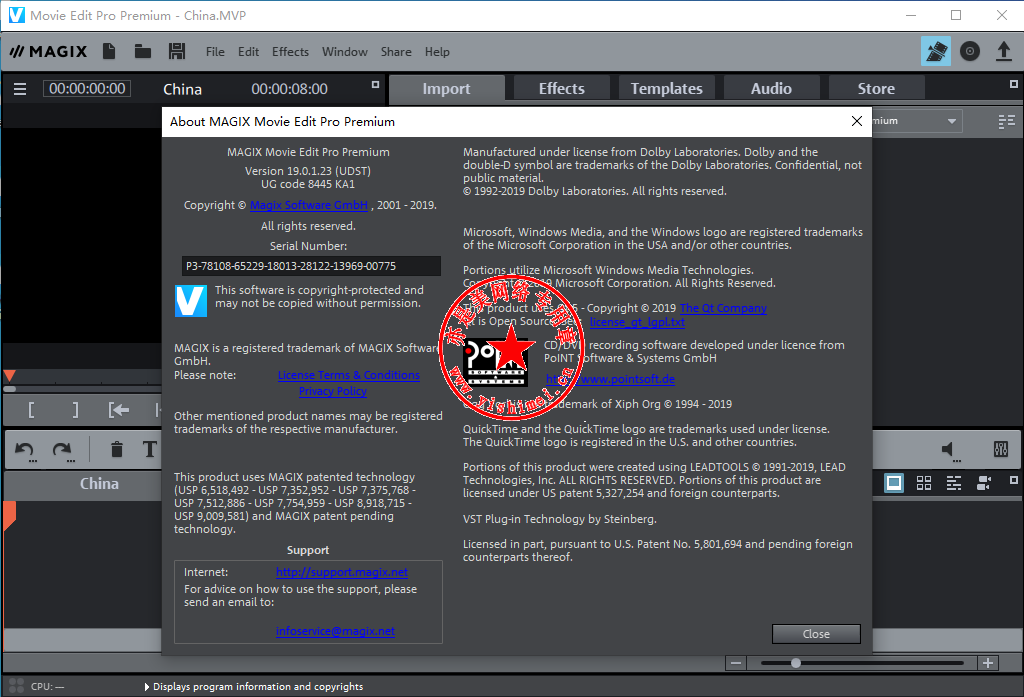Select the China movie tab in the arranger
Viewport: 1024px width, 697px height.
coord(99,484)
